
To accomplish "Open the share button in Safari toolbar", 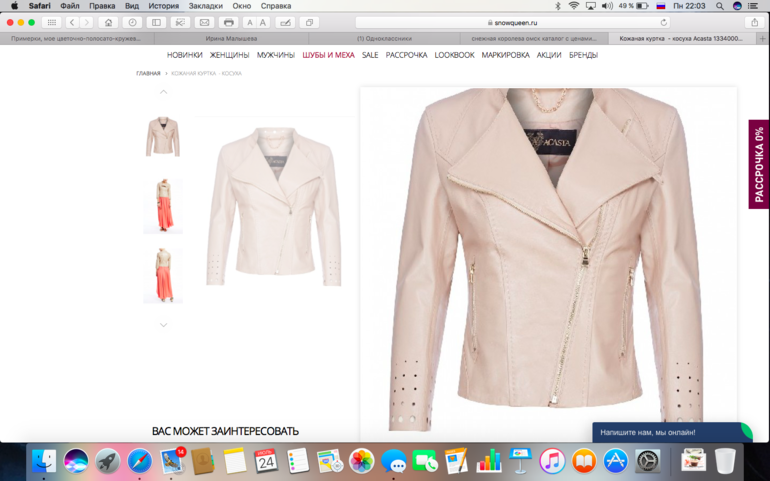I will coord(754,22).
